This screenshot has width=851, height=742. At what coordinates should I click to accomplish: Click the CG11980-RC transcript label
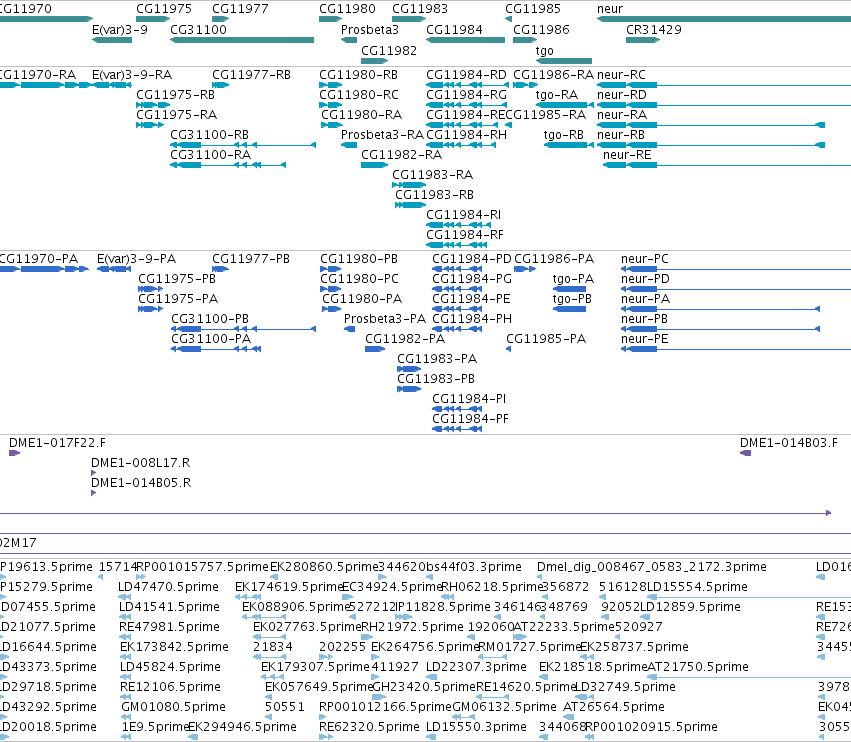pyautogui.click(x=359, y=95)
